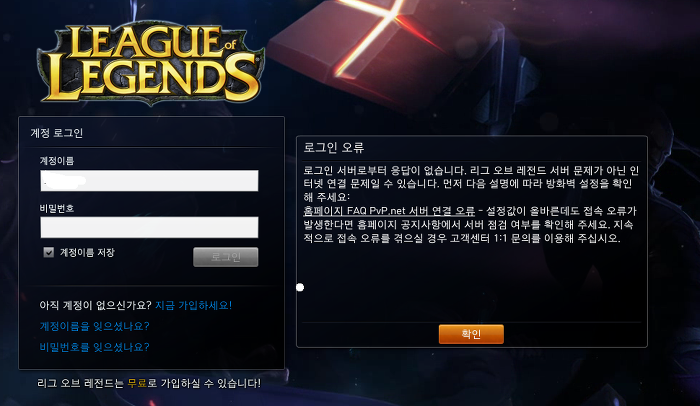The height and width of the screenshot is (406, 700).
Task: Click the yellow 무료 word at bottom
Action: tap(137, 383)
